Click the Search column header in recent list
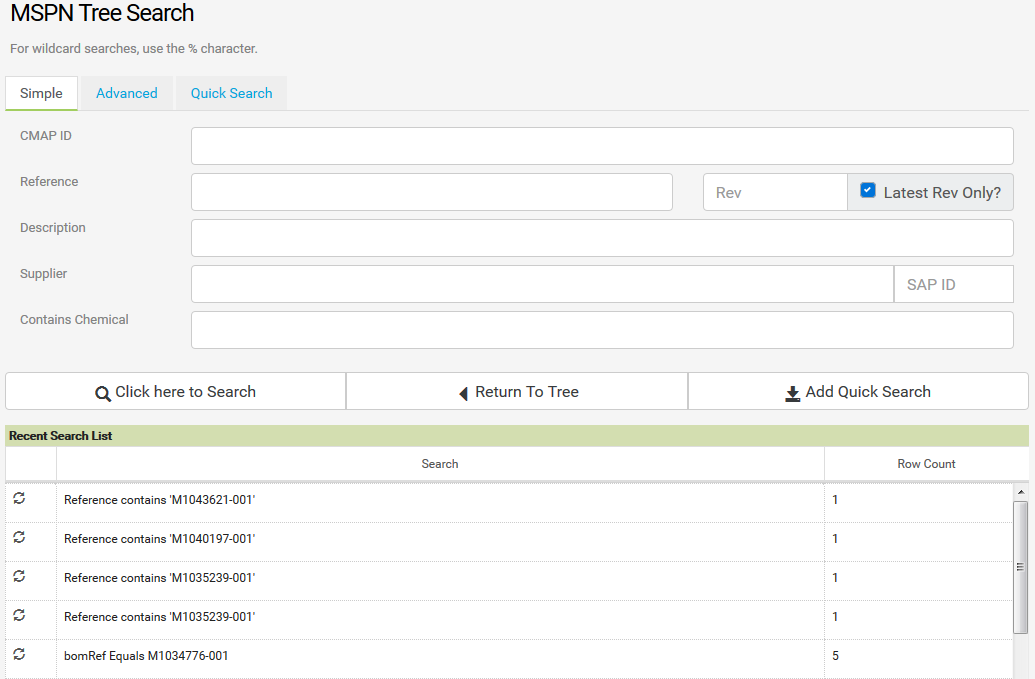The image size is (1035, 679). coord(440,464)
